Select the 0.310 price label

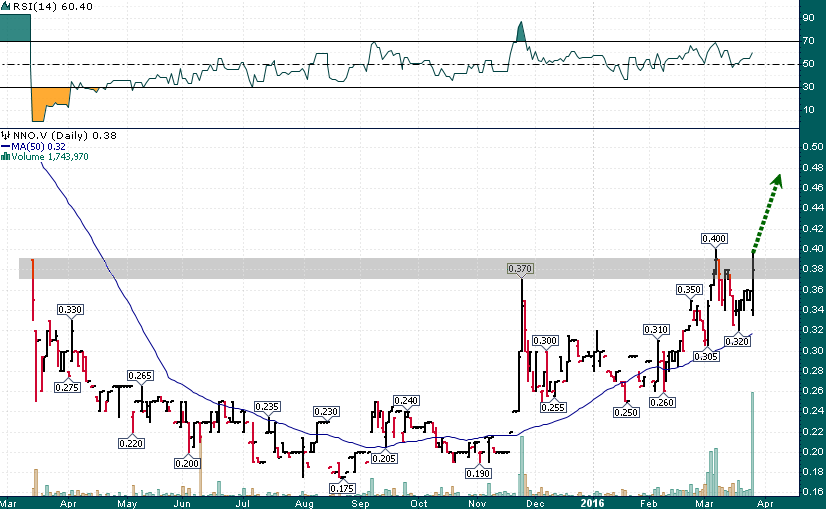point(656,330)
